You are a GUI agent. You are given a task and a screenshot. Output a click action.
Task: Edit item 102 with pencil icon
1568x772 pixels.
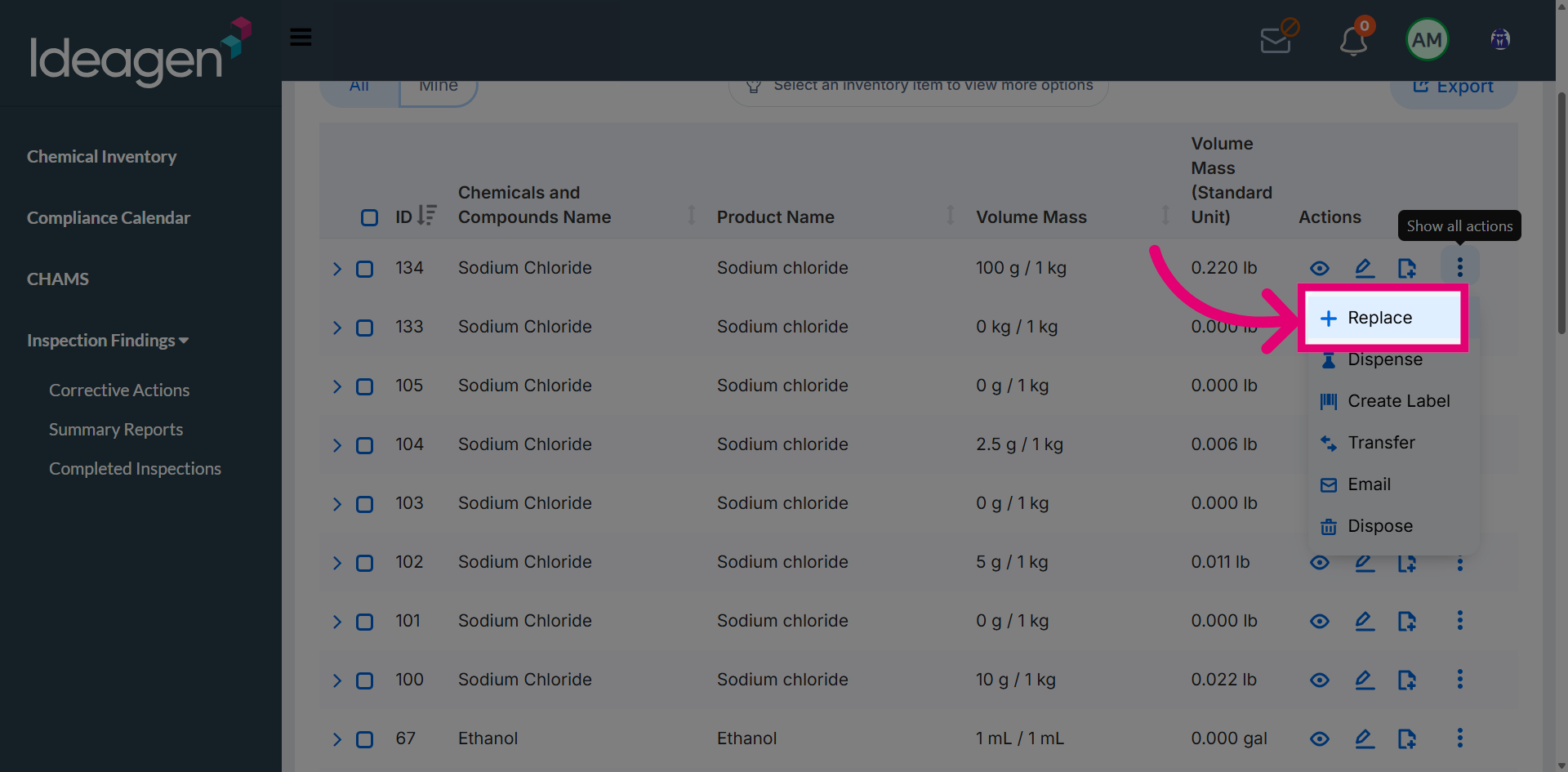point(1364,562)
